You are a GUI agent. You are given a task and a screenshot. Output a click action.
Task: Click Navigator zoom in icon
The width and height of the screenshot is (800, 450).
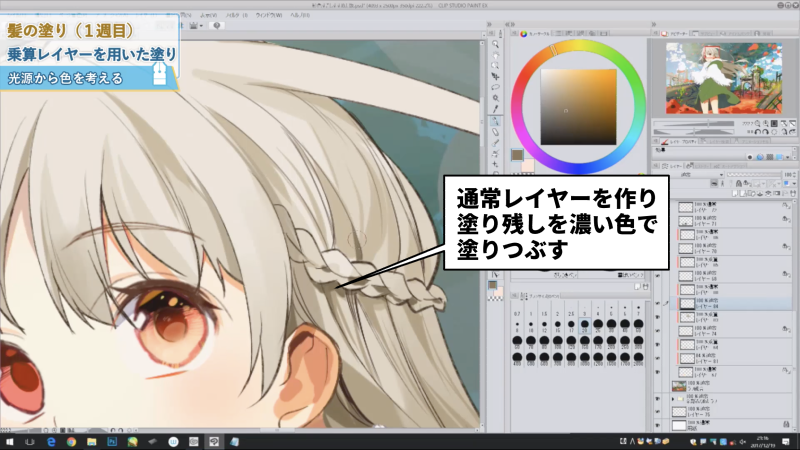pyautogui.click(x=766, y=123)
